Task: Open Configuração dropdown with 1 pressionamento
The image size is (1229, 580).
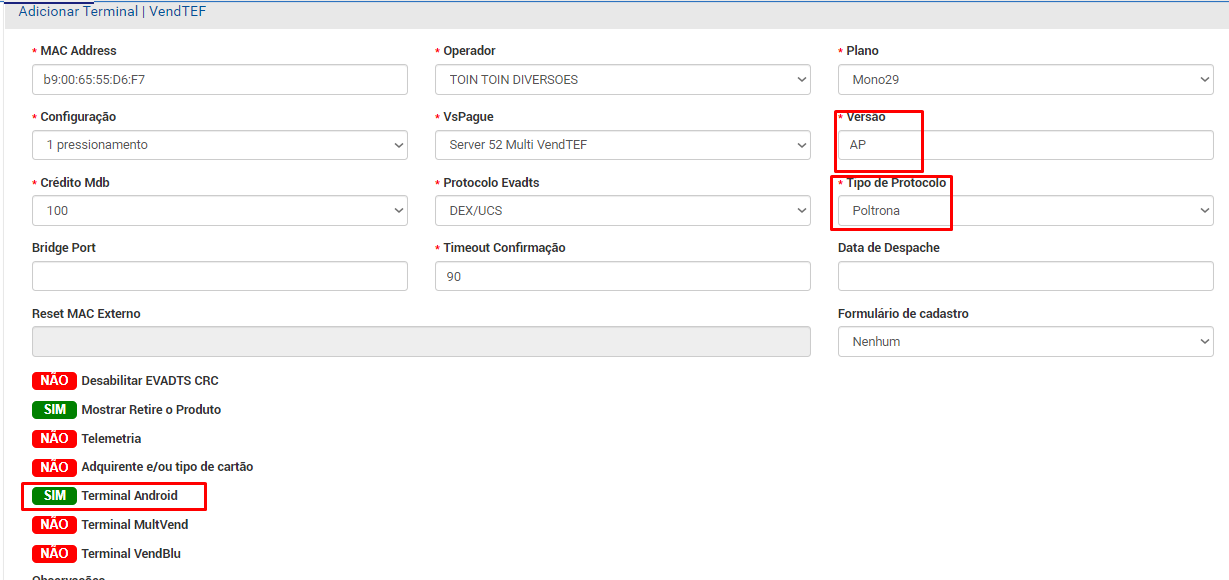Action: pyautogui.click(x=220, y=145)
